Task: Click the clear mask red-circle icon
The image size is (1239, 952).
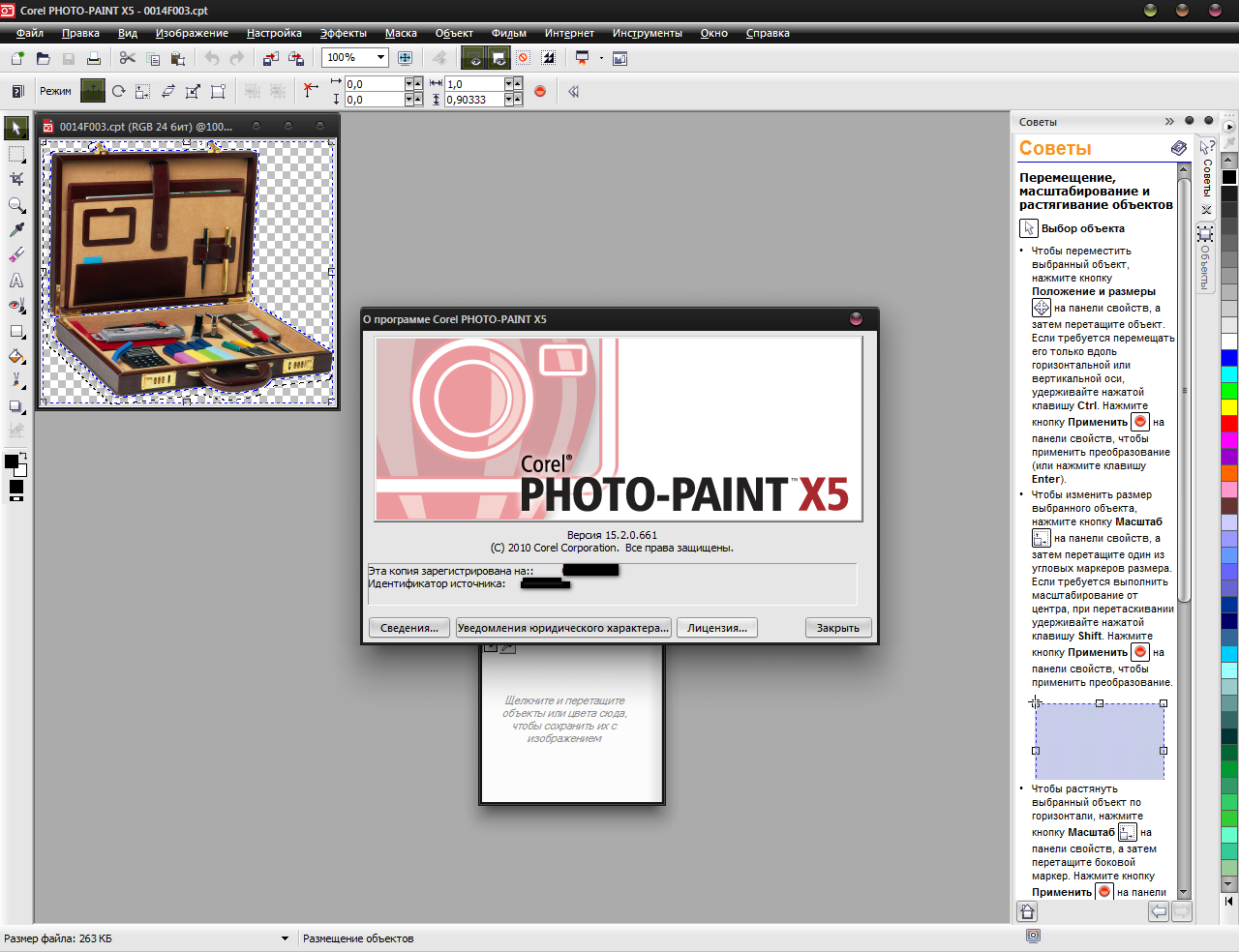Action: [x=523, y=58]
